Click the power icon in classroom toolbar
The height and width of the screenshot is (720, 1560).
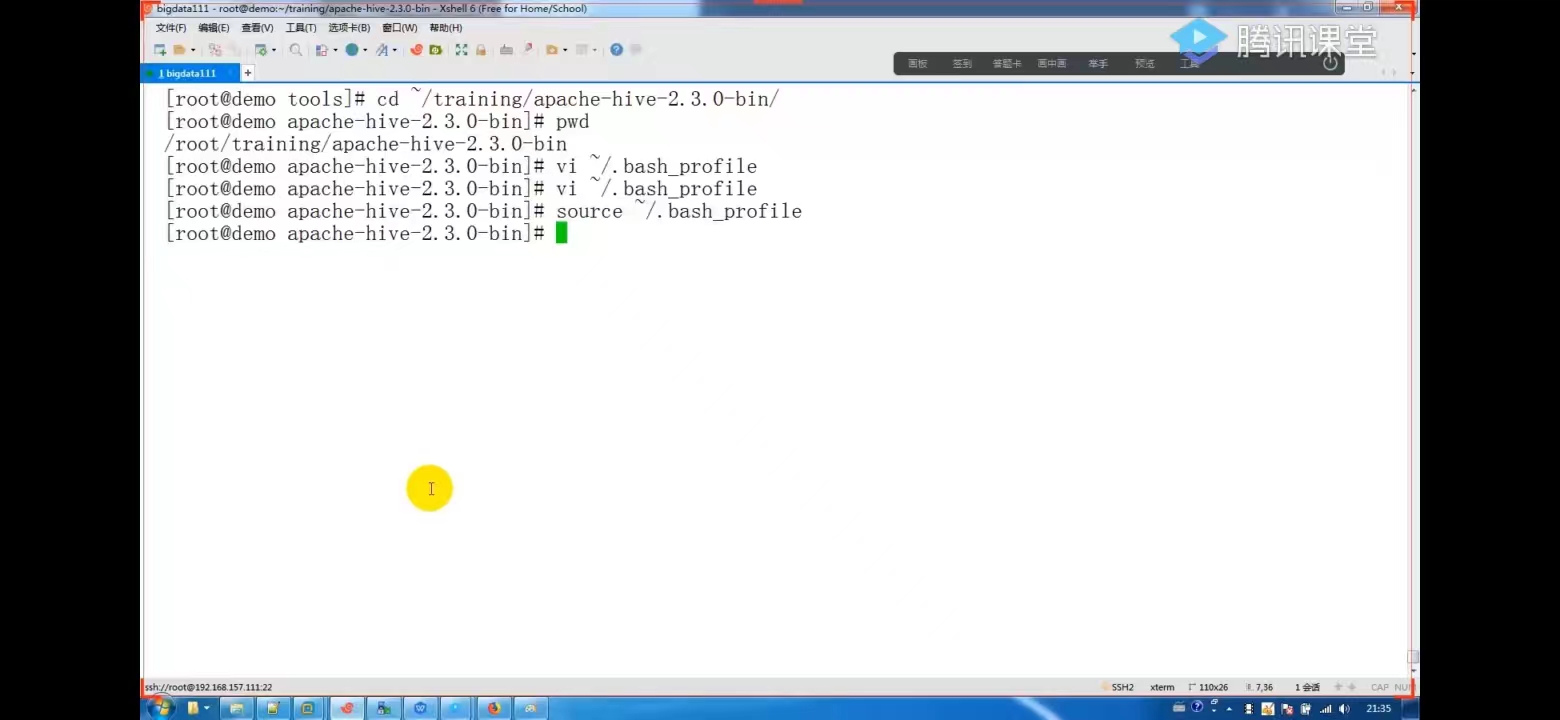pos(1330,63)
